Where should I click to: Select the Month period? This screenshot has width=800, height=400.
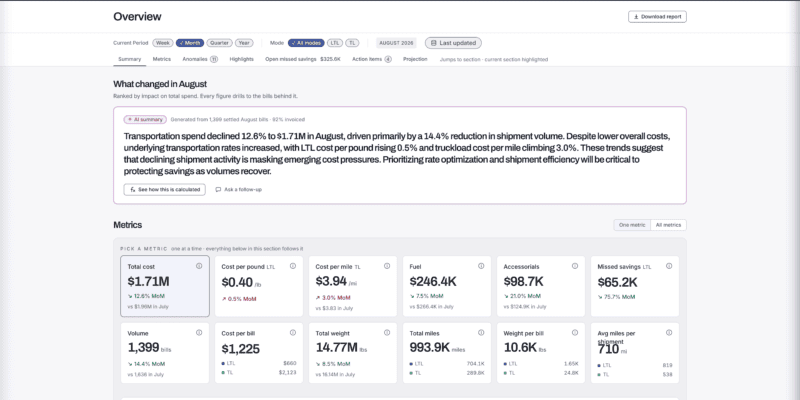pos(190,43)
